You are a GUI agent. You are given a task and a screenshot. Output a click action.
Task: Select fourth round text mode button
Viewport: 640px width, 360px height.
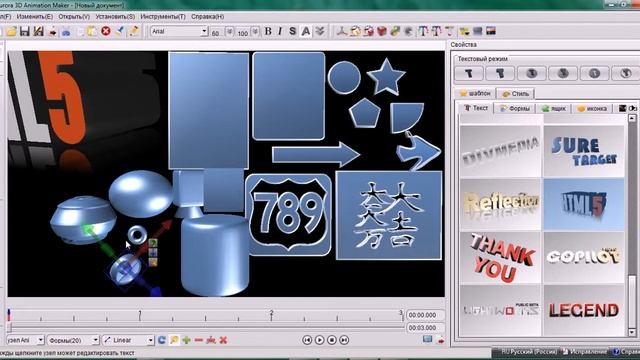563,73
